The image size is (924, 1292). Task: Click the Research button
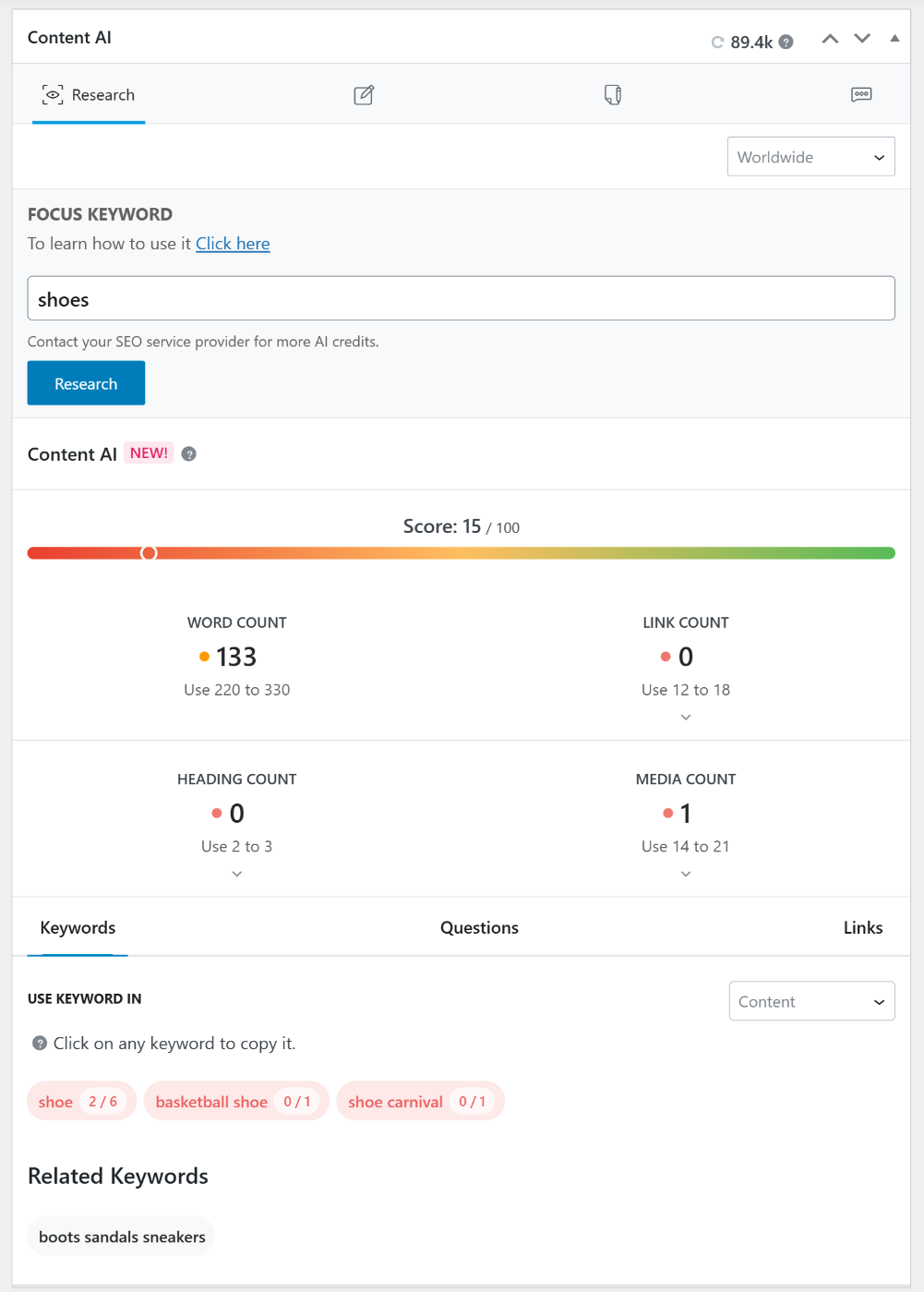coord(86,382)
